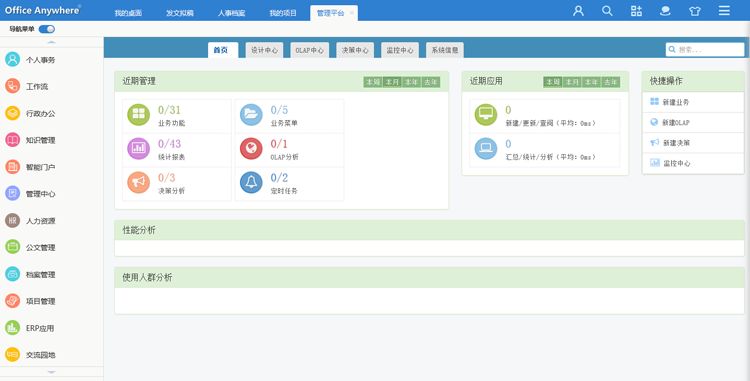This screenshot has height=381, width=750.
Task: Click the 项目管理 sidebar icon
Action: pos(12,301)
